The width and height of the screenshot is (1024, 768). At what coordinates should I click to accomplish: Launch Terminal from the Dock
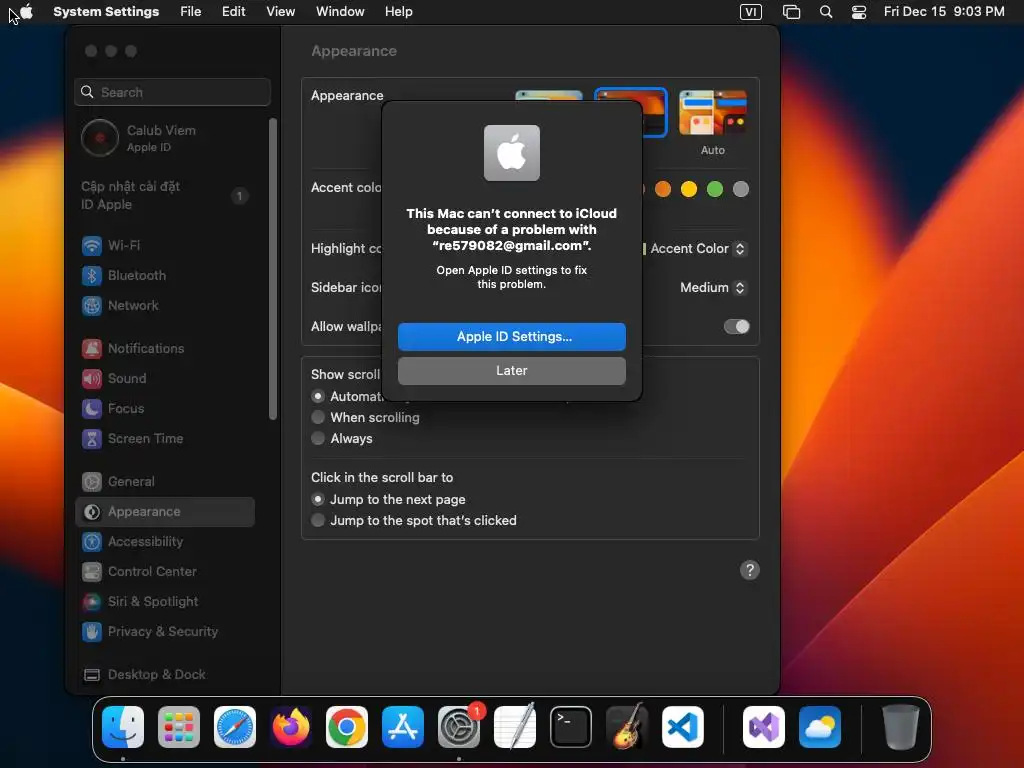571,727
